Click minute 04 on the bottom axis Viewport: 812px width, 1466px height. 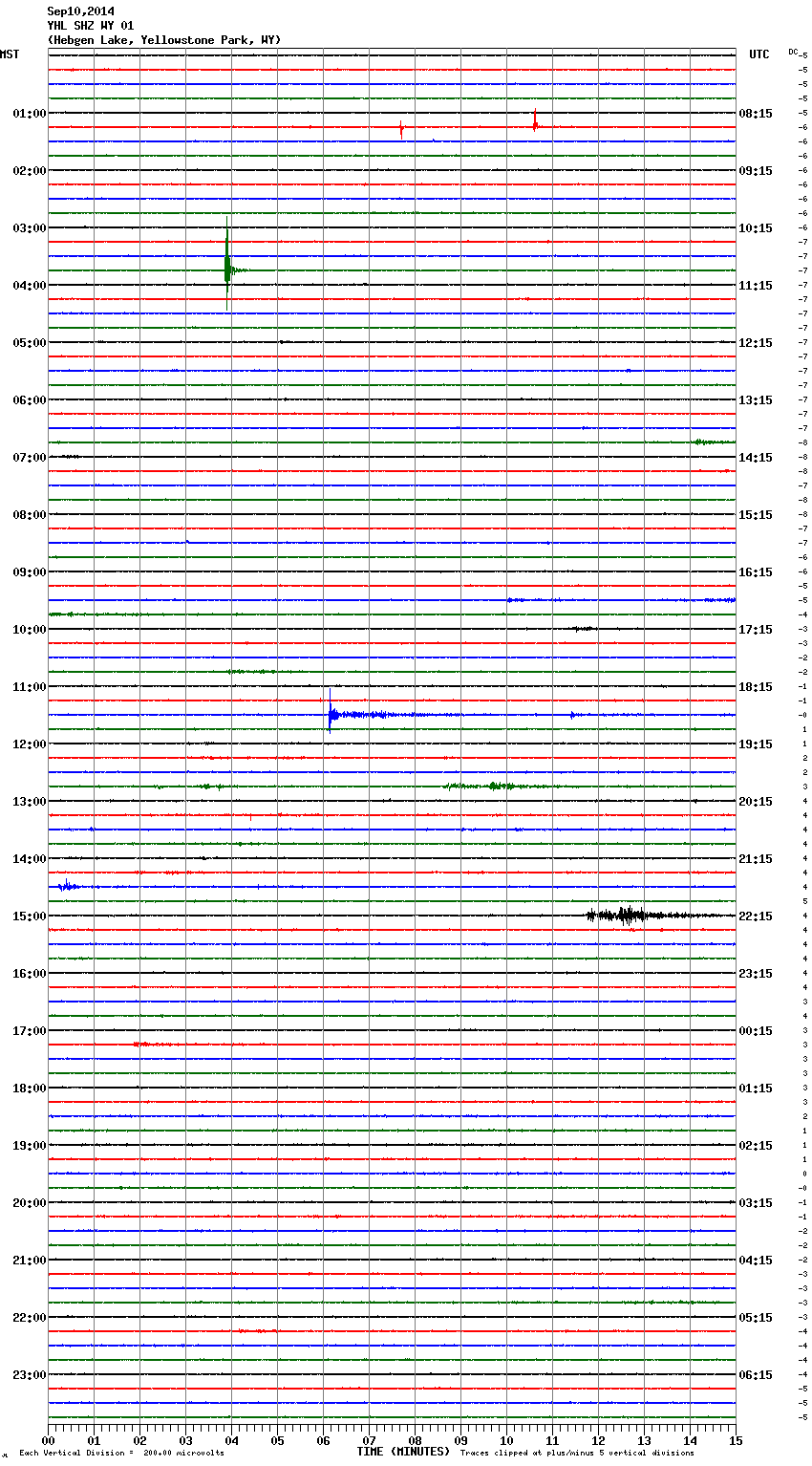231,1440
